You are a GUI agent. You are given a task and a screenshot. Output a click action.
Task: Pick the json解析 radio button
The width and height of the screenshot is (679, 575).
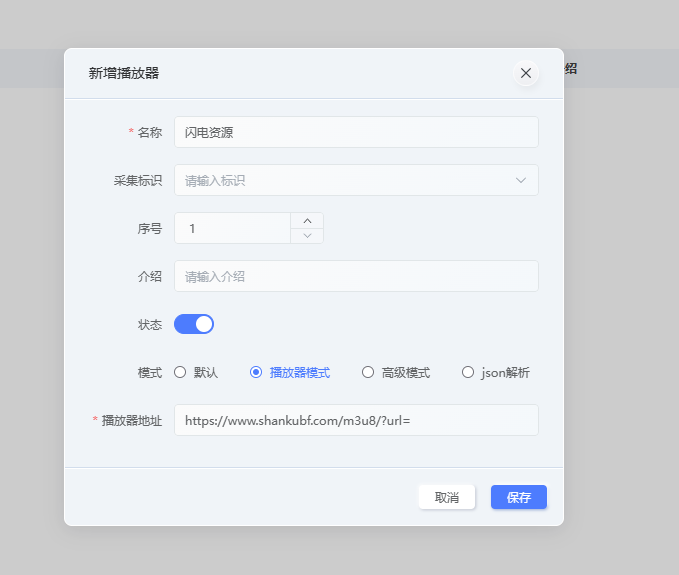[x=468, y=372]
